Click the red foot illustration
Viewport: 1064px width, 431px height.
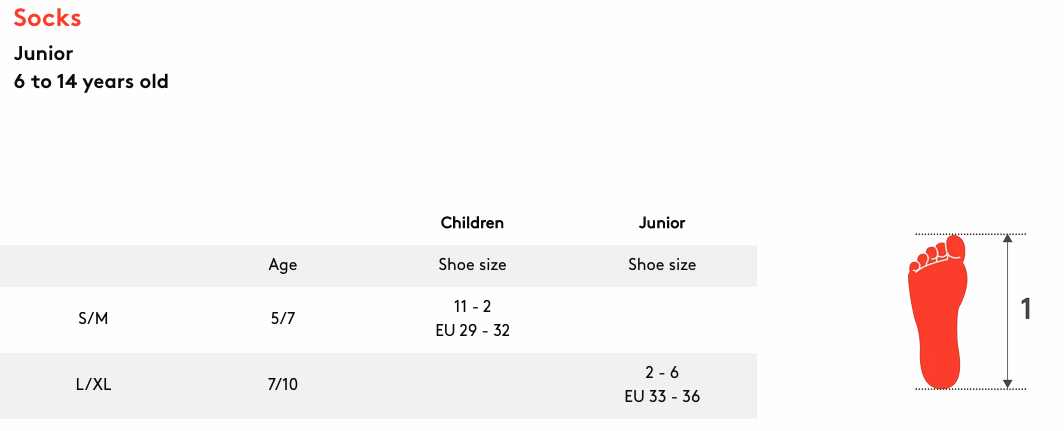[937, 312]
